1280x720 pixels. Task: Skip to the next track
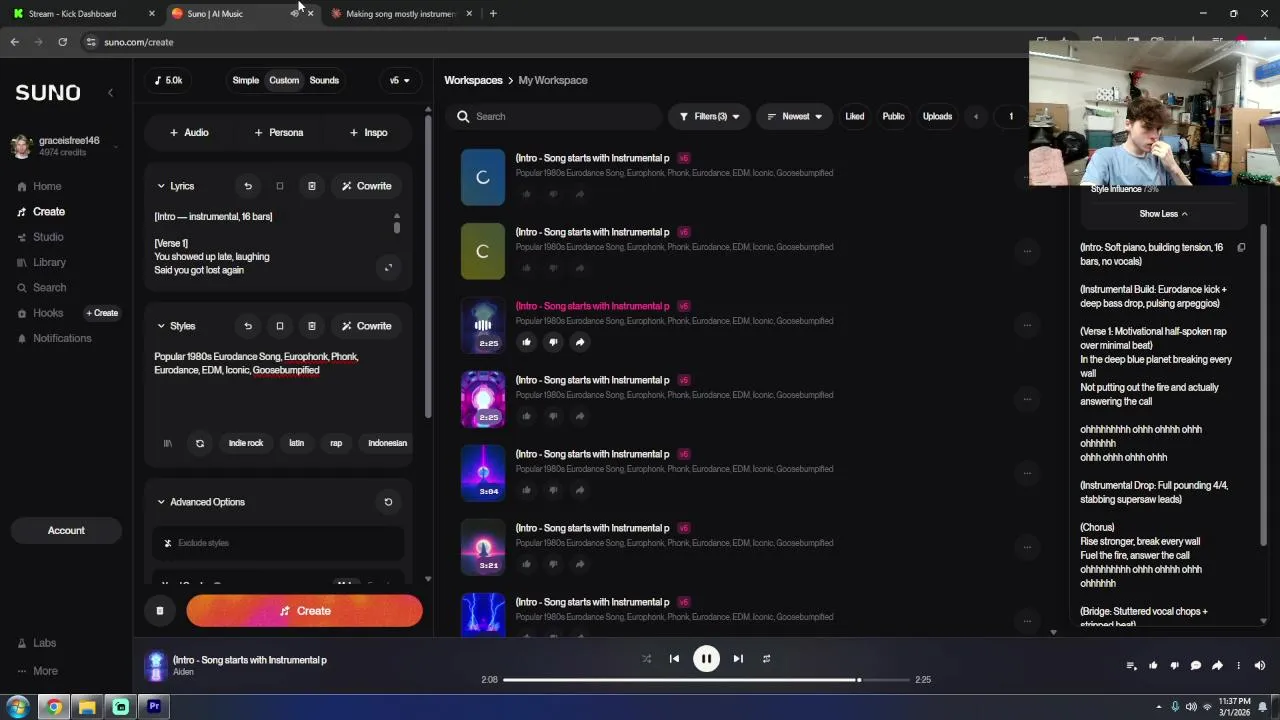738,659
